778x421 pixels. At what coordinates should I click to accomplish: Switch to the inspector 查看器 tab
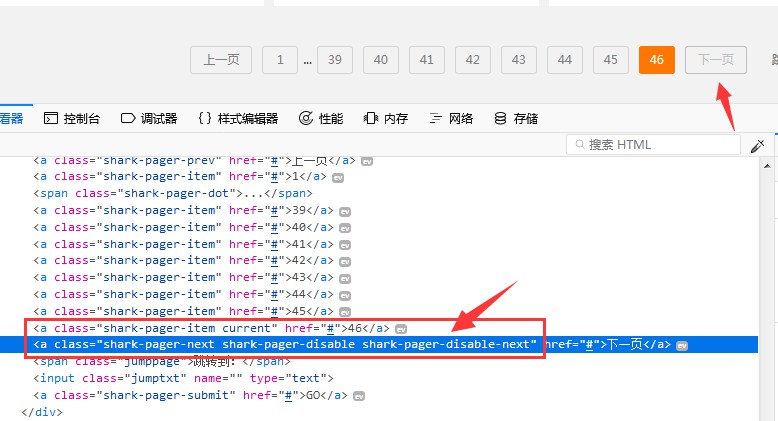click(x=12, y=119)
